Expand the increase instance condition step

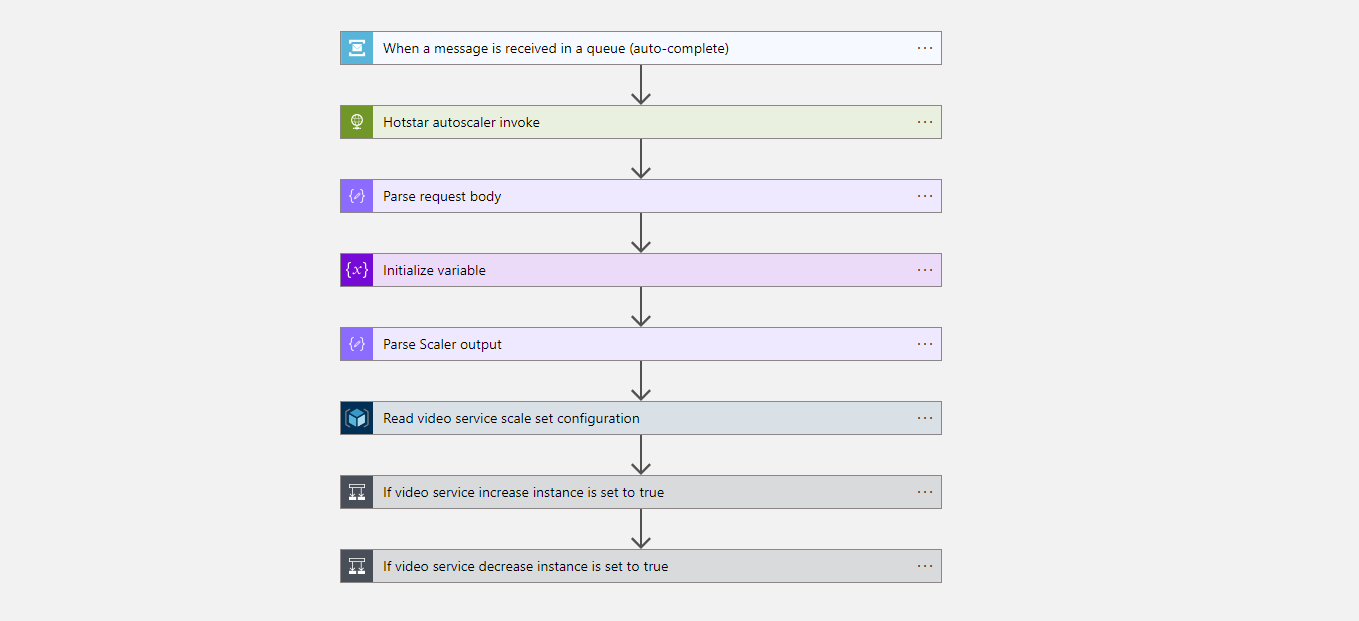(x=641, y=492)
